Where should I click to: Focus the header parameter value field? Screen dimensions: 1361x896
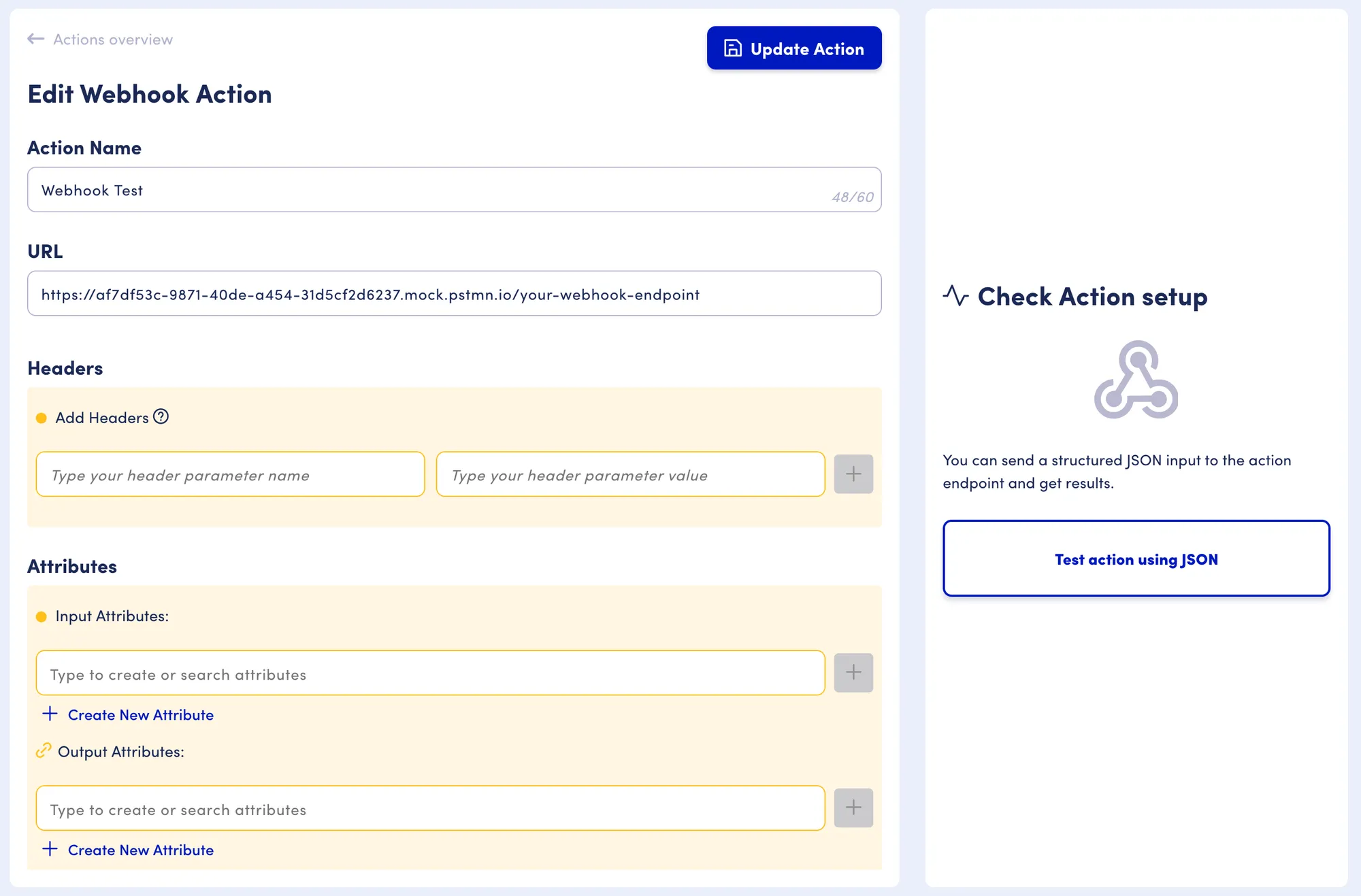[x=630, y=474]
